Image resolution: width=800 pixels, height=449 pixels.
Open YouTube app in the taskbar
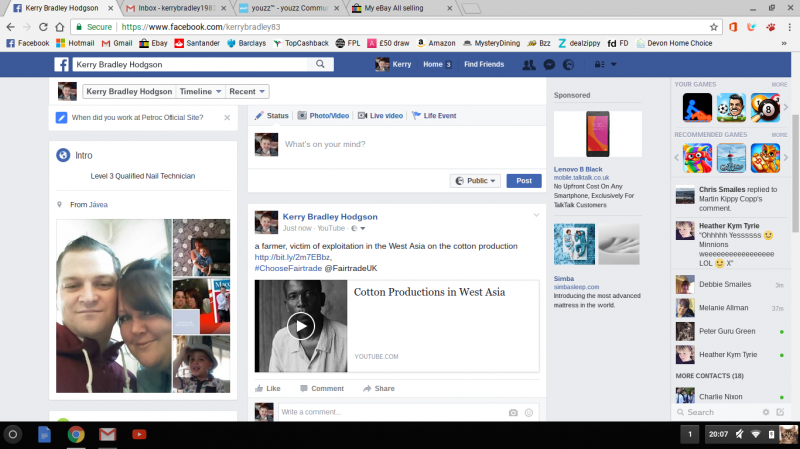point(139,435)
